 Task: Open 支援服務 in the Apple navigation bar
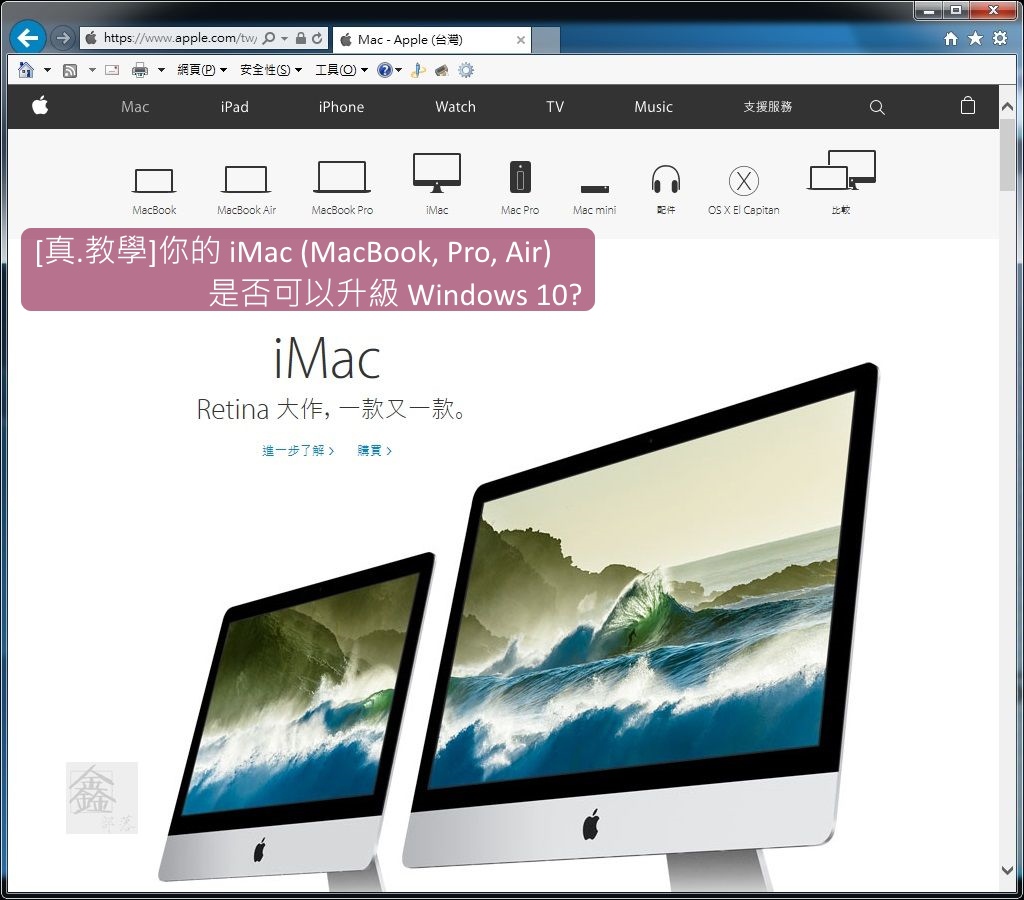click(767, 106)
